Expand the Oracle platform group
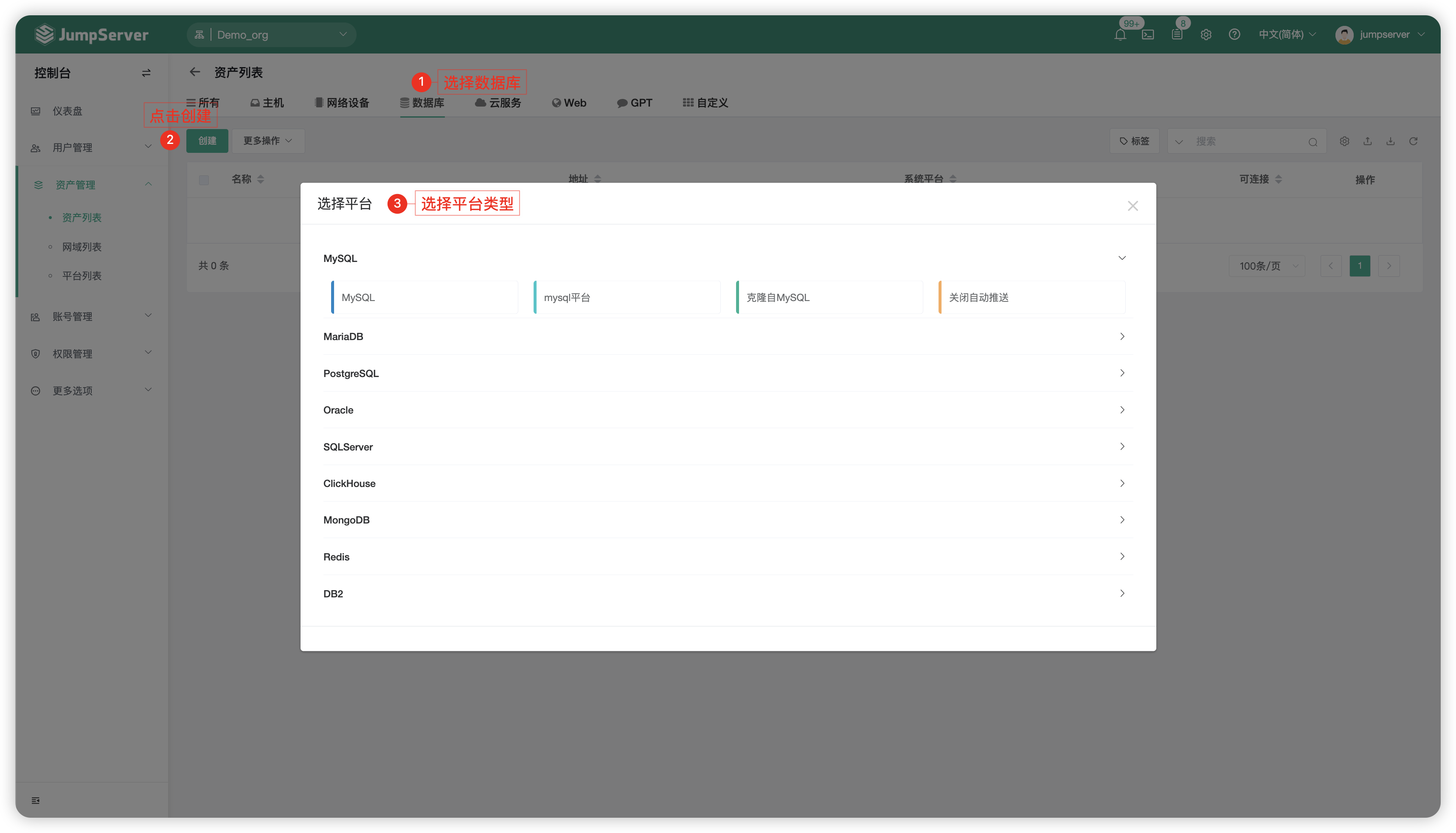The width and height of the screenshot is (1456, 833). tap(728, 410)
